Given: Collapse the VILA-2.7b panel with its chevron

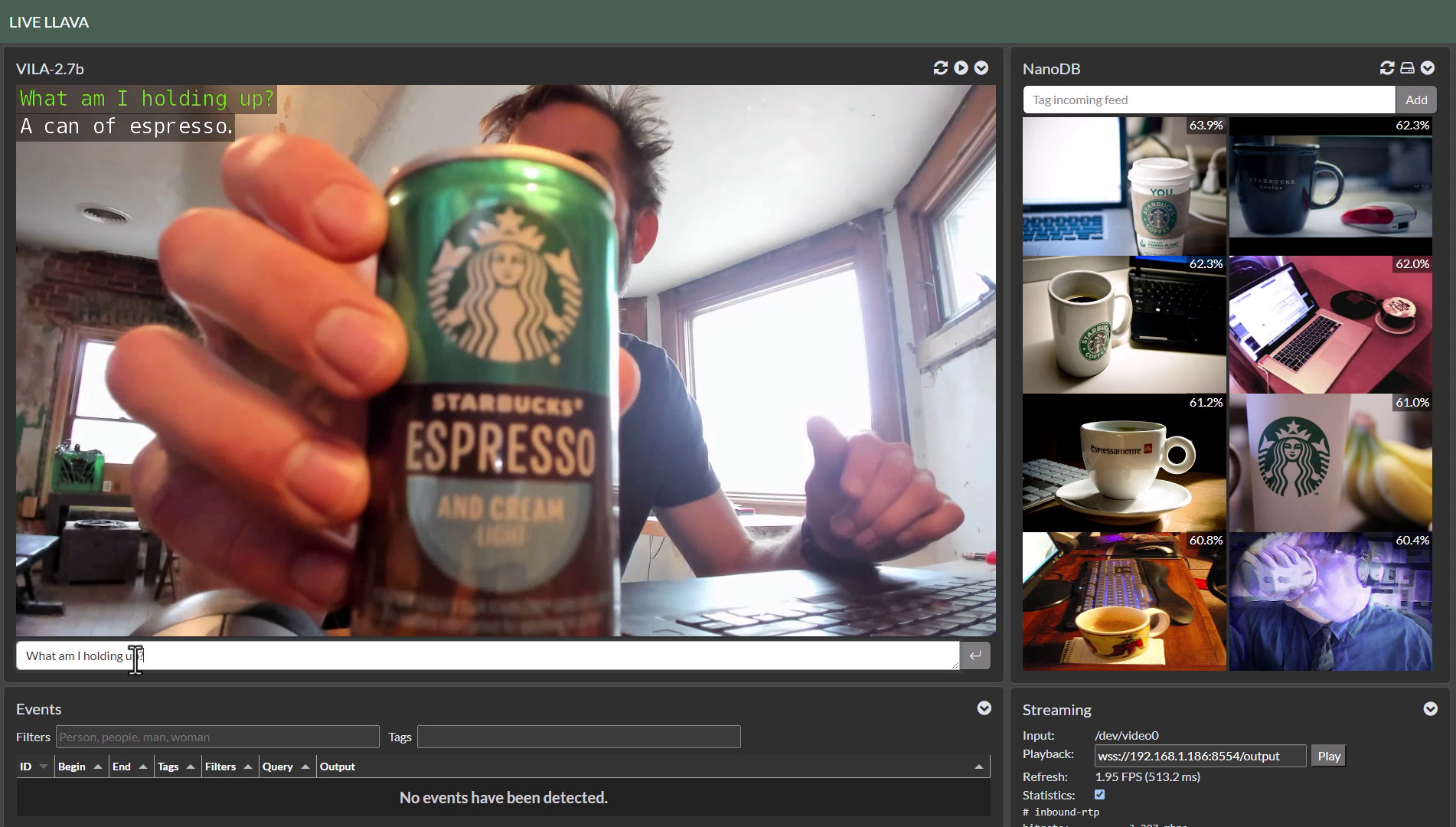Looking at the screenshot, I should [x=981, y=68].
